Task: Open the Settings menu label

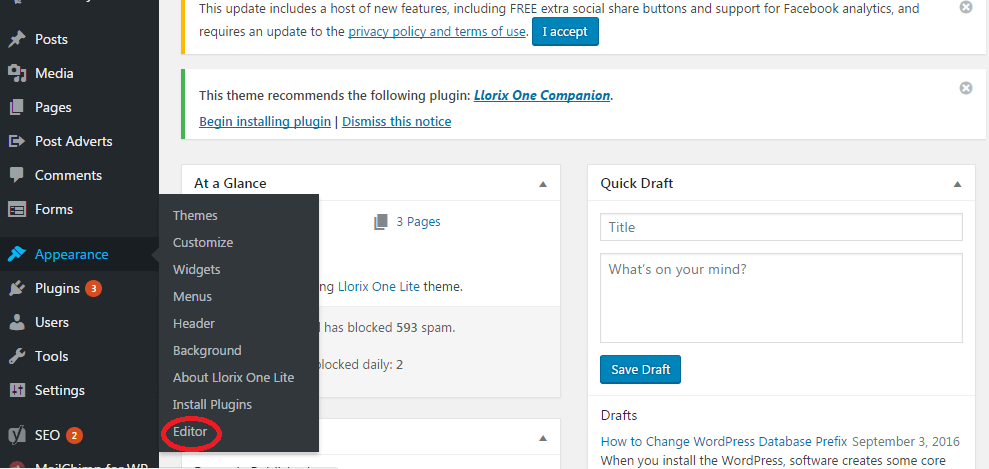Action: click(60, 390)
